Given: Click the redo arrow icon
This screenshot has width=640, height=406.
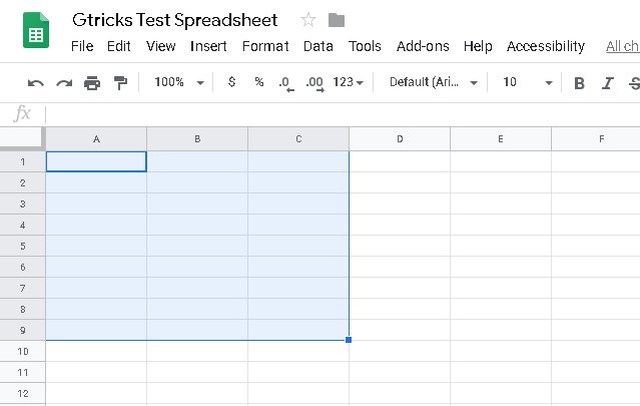Looking at the screenshot, I should 64,83.
